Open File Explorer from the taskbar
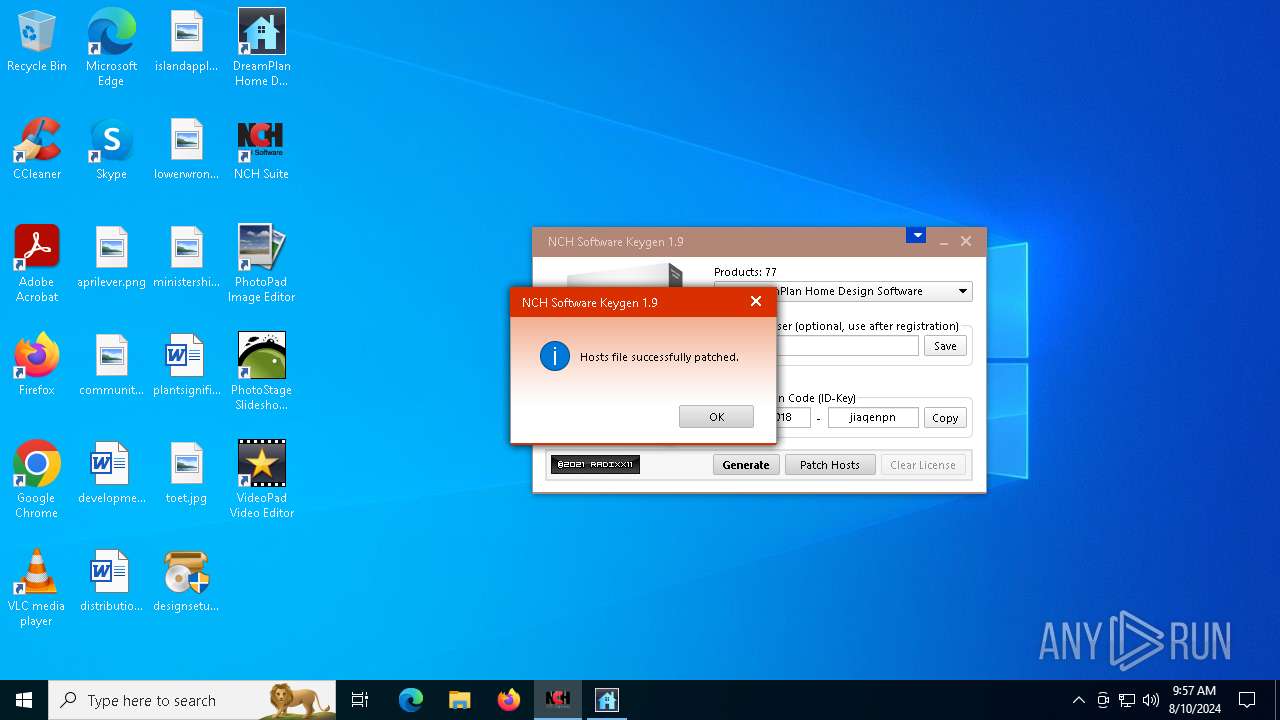Viewport: 1280px width, 720px height. (x=460, y=700)
